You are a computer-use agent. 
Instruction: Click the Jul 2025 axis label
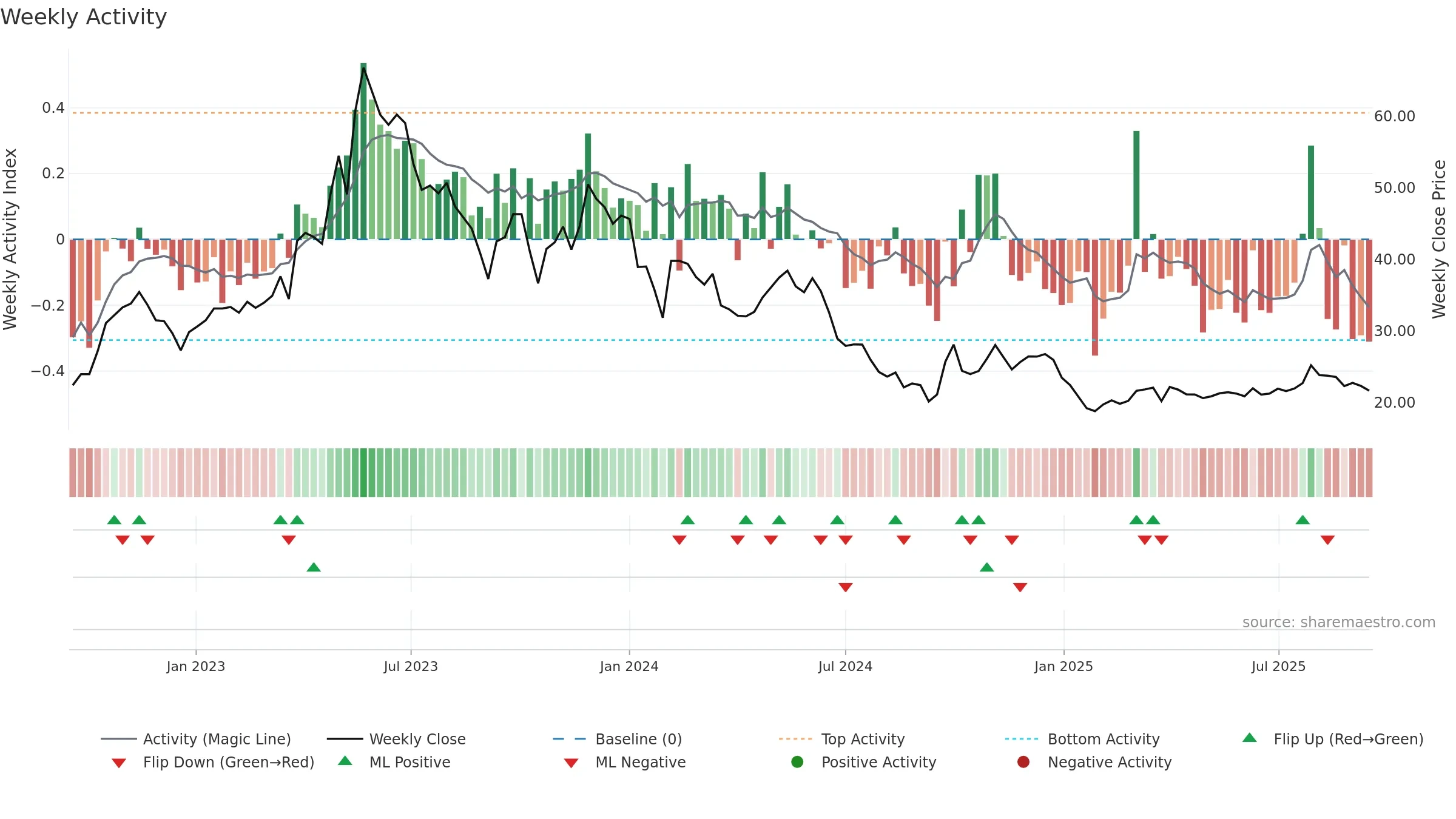pyautogui.click(x=1278, y=666)
